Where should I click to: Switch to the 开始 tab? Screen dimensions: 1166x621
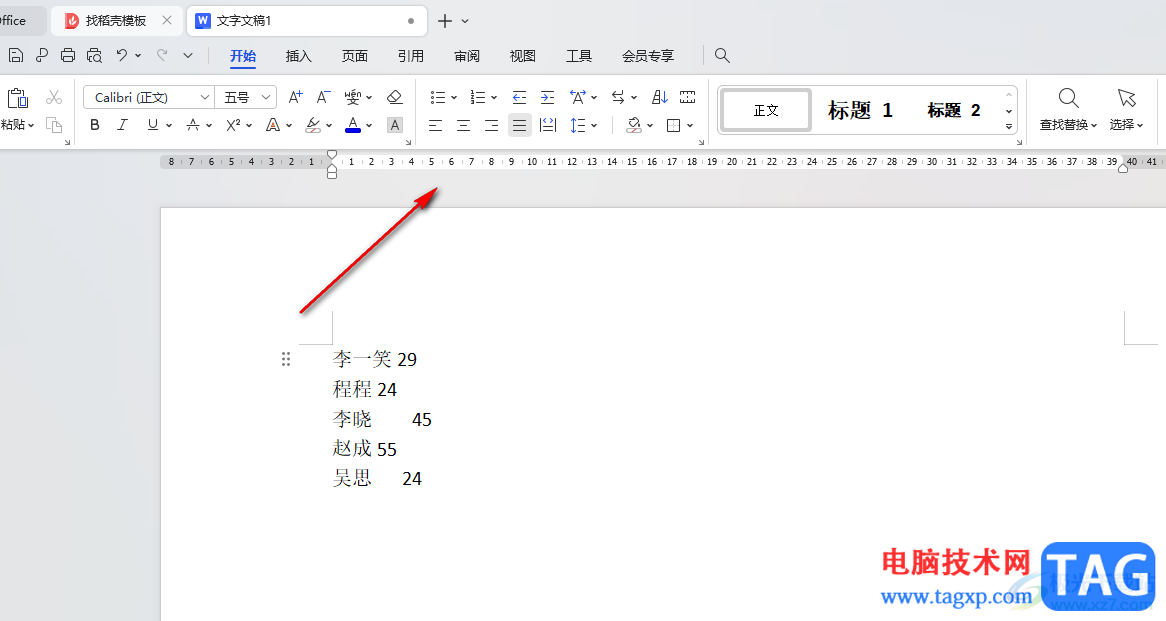pyautogui.click(x=243, y=56)
